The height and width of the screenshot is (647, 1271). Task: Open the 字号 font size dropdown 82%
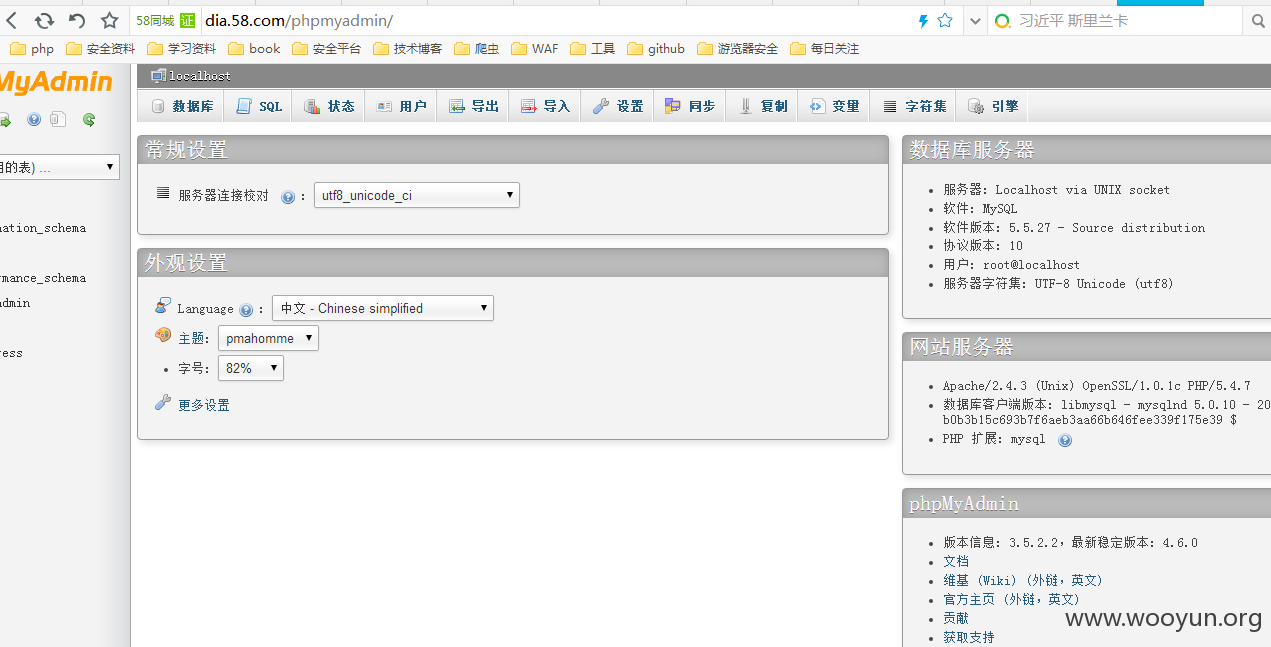(251, 368)
